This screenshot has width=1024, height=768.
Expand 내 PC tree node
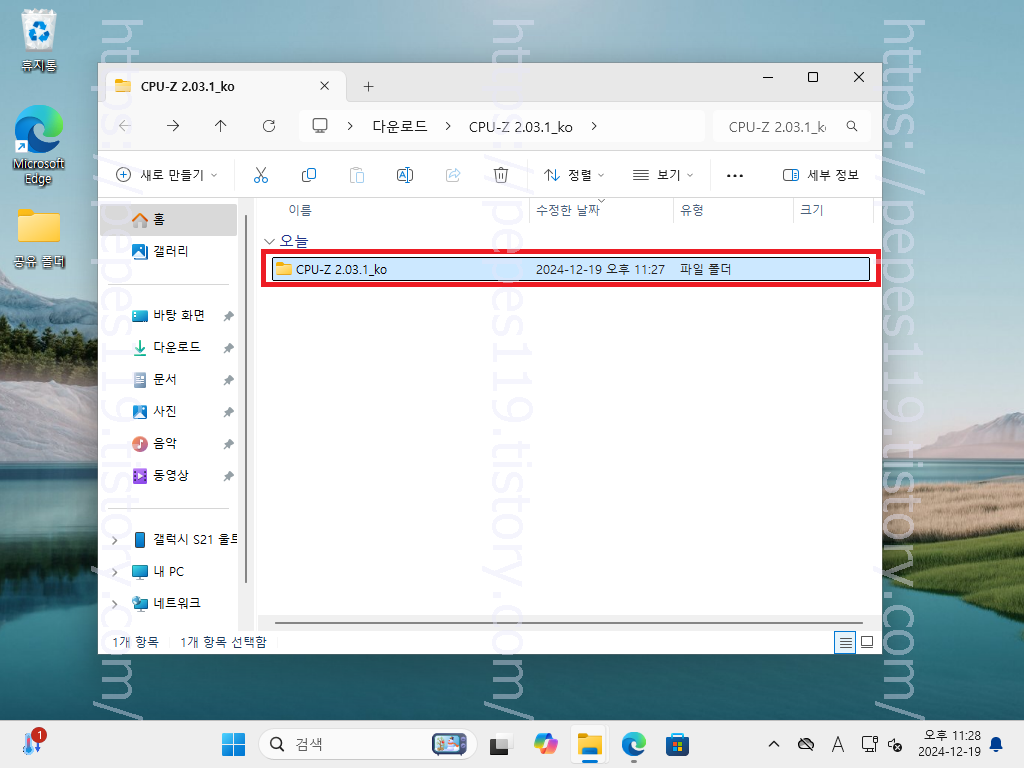116,572
